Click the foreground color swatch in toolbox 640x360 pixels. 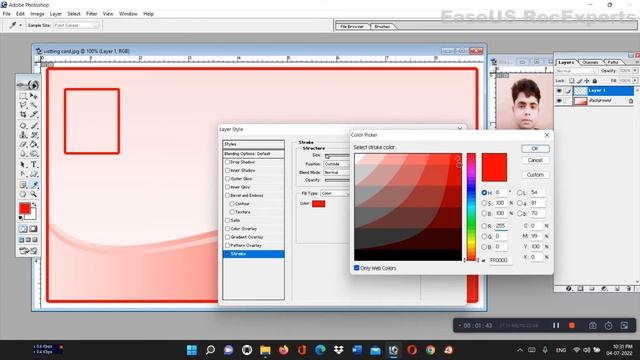[x=25, y=209]
